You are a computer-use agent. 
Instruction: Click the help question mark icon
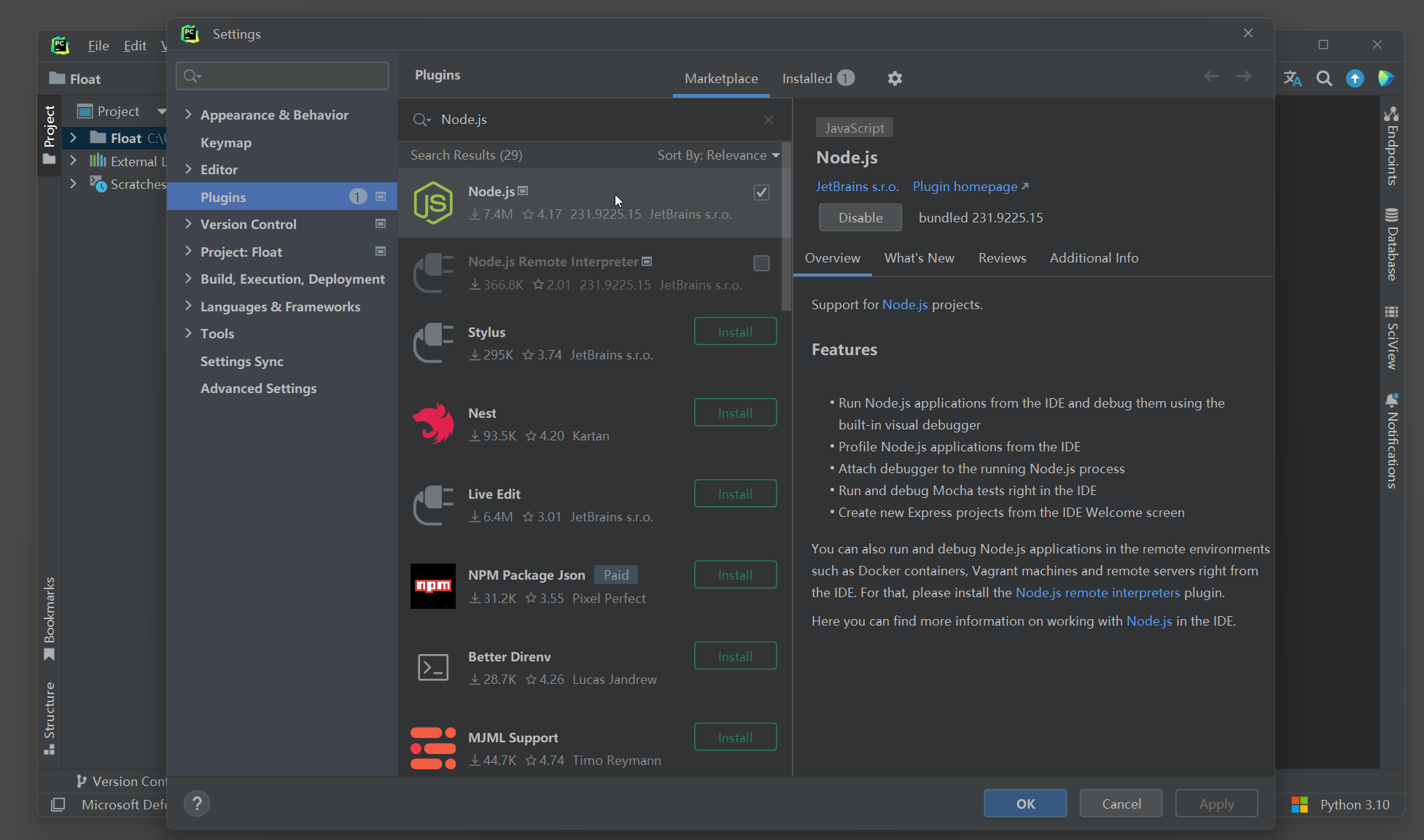(197, 804)
